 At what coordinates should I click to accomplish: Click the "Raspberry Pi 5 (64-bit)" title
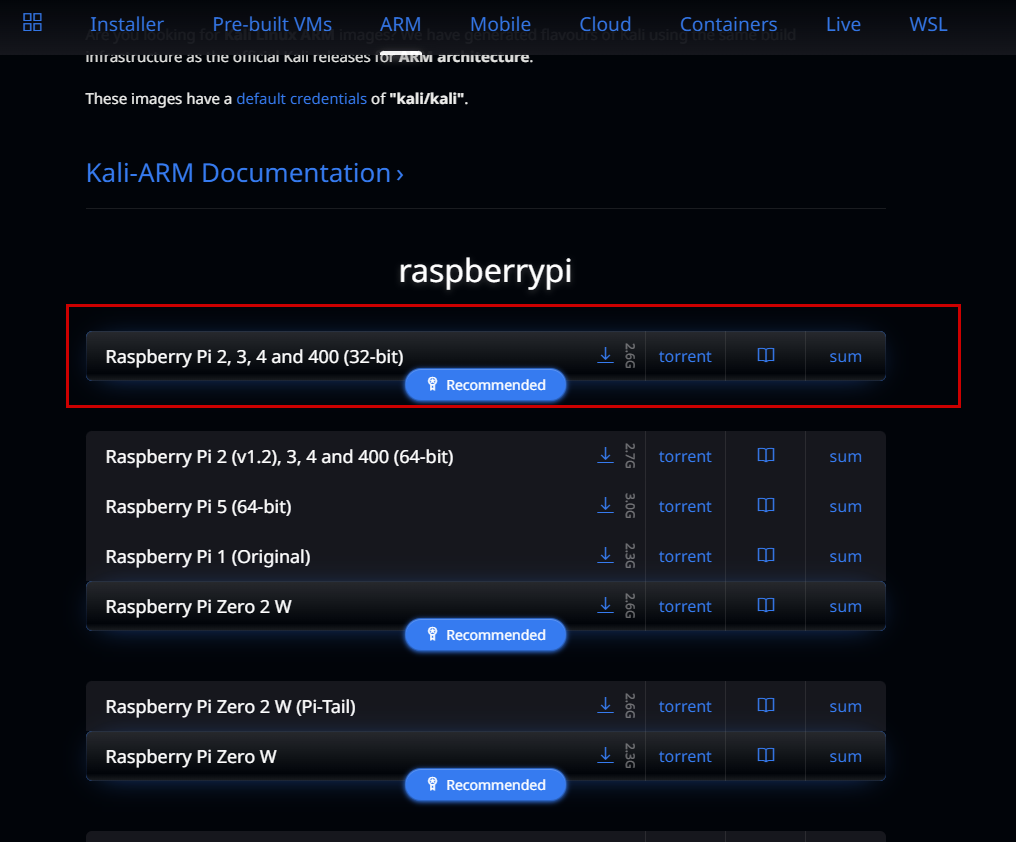[198, 506]
